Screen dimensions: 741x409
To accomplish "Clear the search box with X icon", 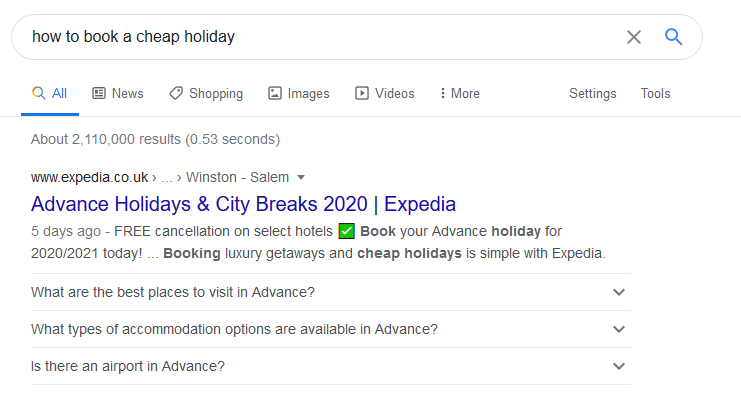I will click(634, 37).
